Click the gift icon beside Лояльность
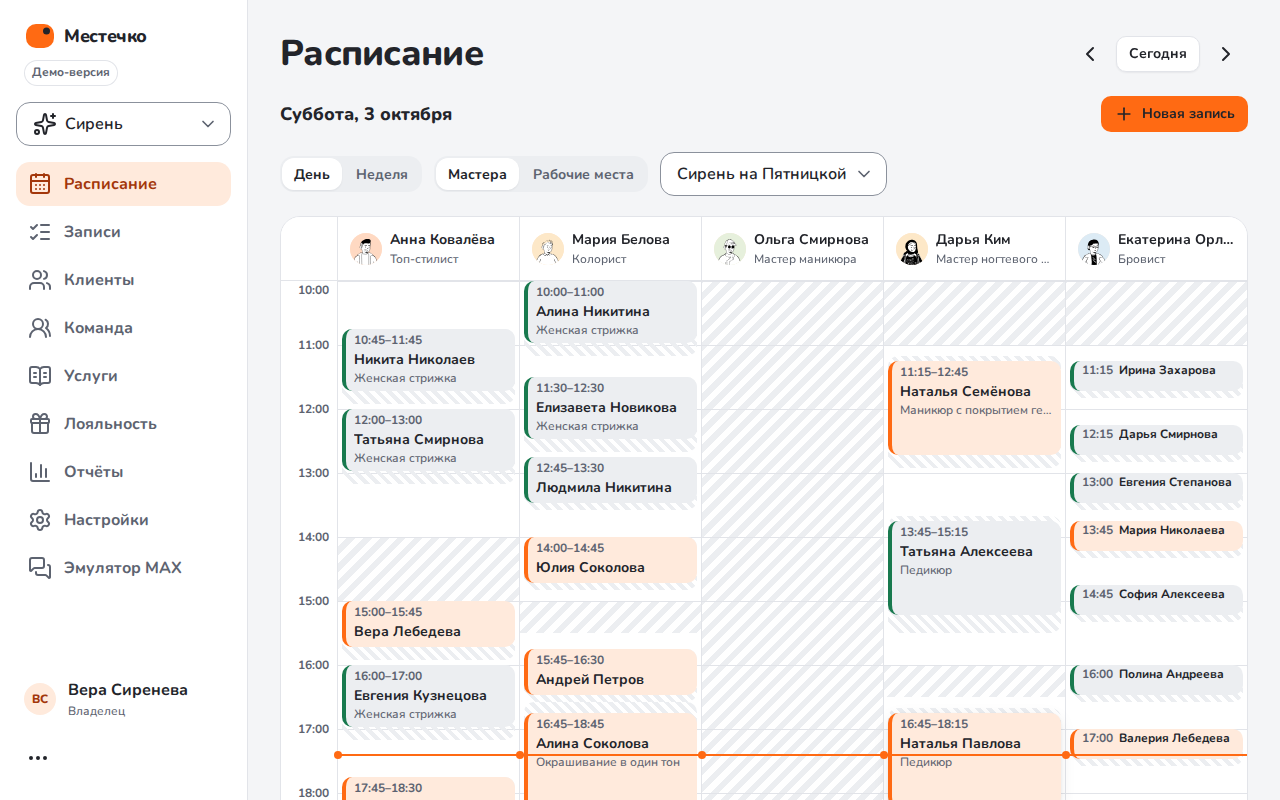Viewport: 1280px width, 800px height. (40, 424)
